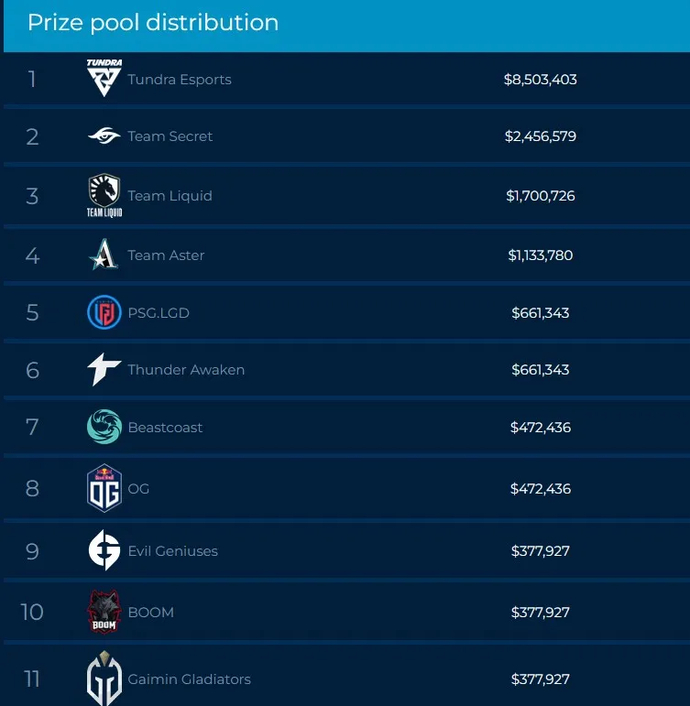This screenshot has height=706, width=690.
Task: Click the Evil Geniuses logo icon
Action: tap(104, 551)
